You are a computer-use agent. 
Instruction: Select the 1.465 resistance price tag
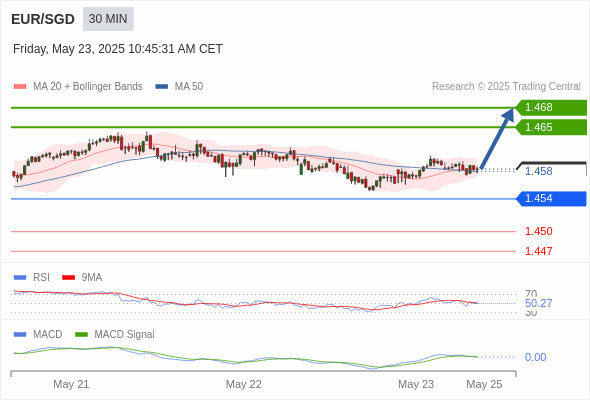tap(551, 127)
